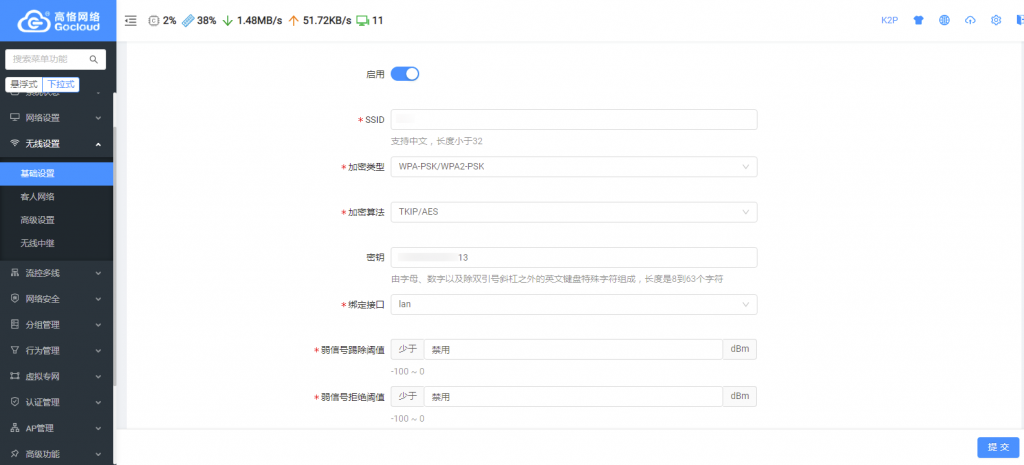Open the 基础设置 submenu item
This screenshot has width=1024, height=465.
(57, 174)
